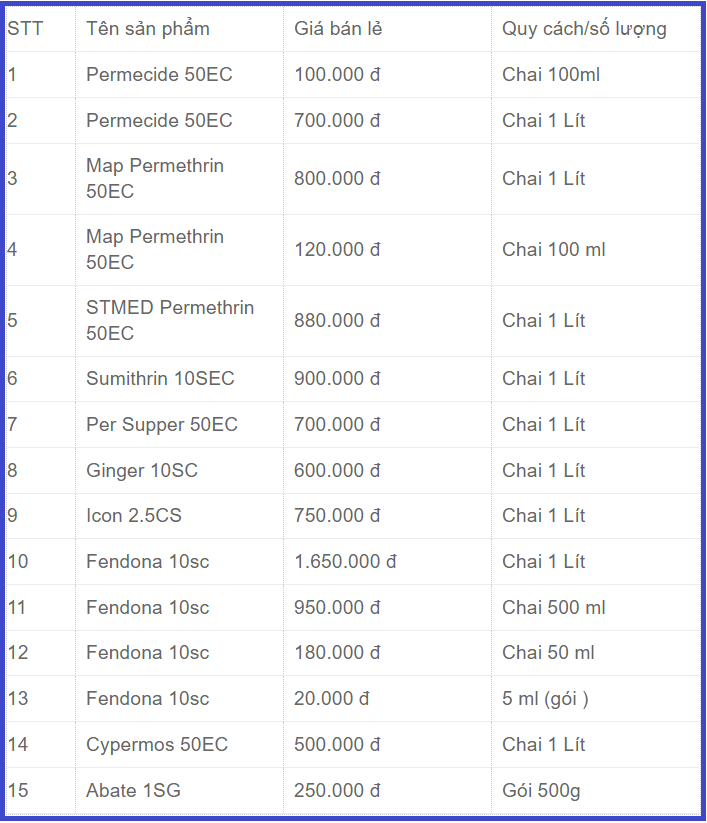The height and width of the screenshot is (823, 707).
Task: Select the 20.000 đ price cell
Action: [x=332, y=699]
